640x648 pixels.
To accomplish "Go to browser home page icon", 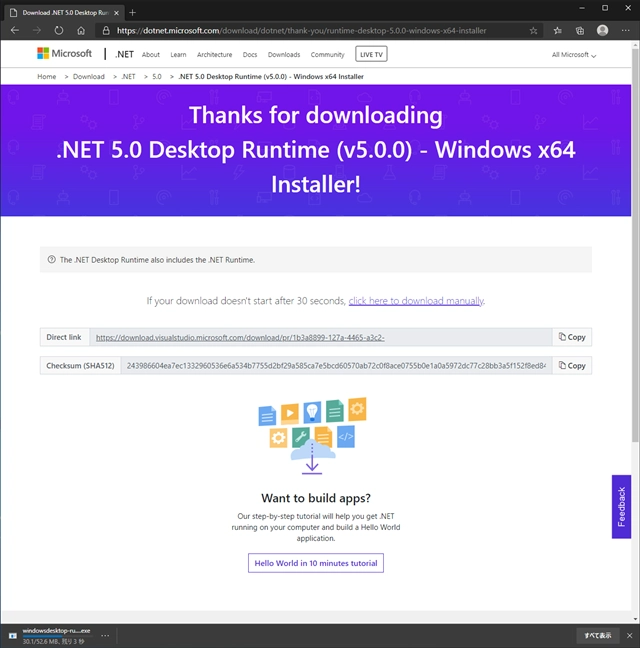I will [x=81, y=30].
